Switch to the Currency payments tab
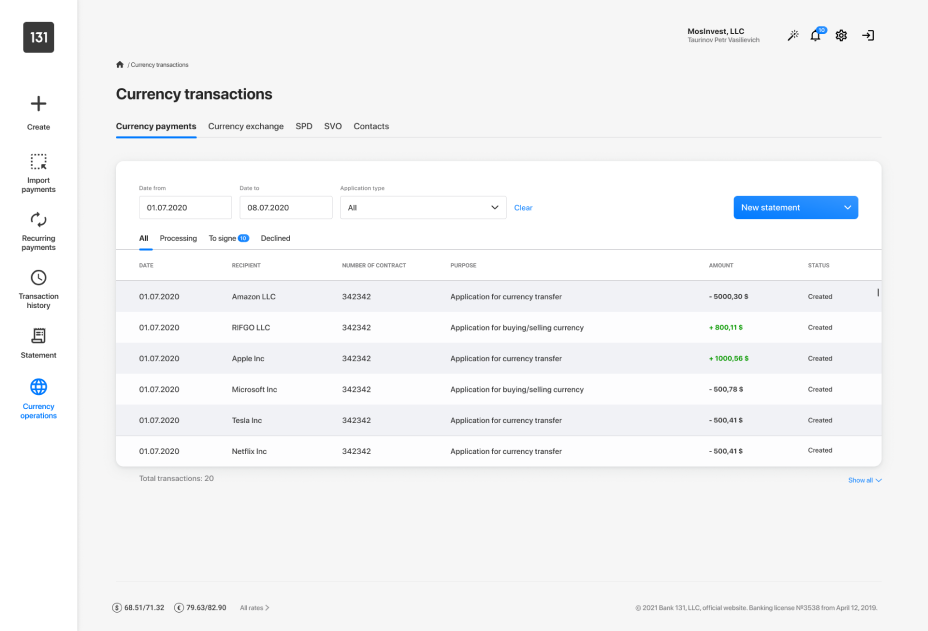Image resolution: width=928 pixels, height=631 pixels. tap(156, 126)
